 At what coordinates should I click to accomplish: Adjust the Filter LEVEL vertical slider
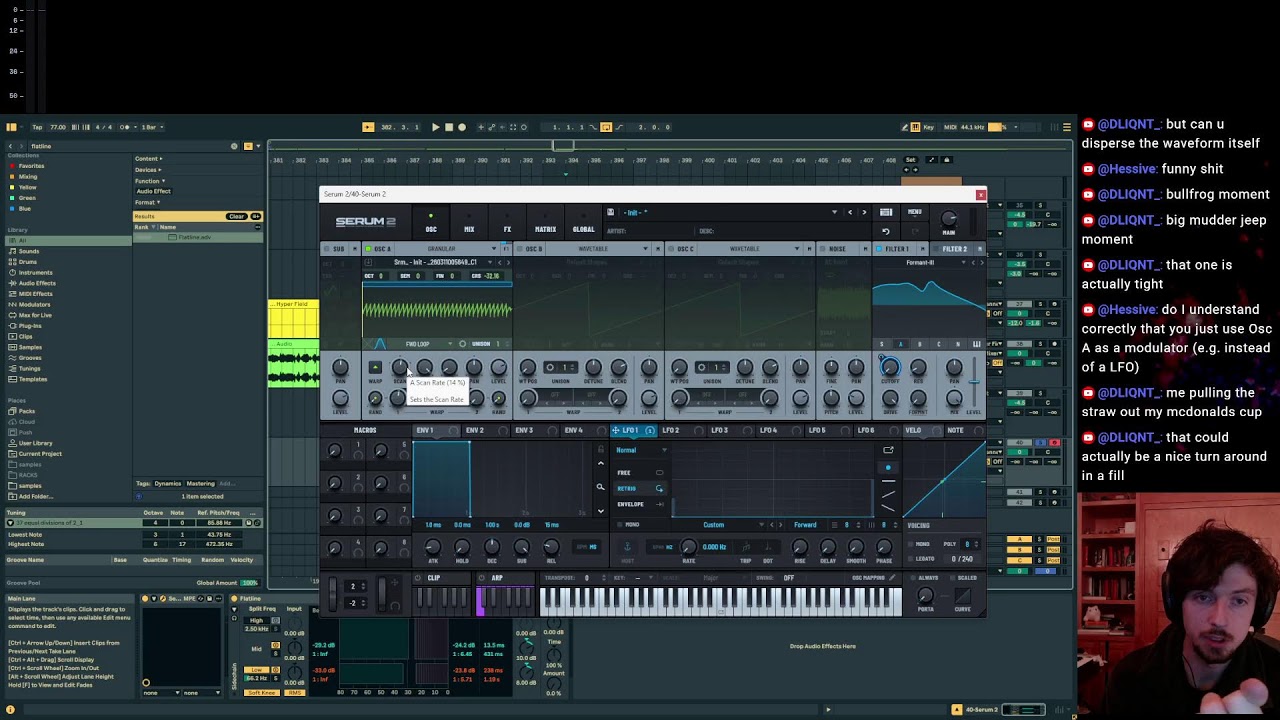(x=975, y=380)
